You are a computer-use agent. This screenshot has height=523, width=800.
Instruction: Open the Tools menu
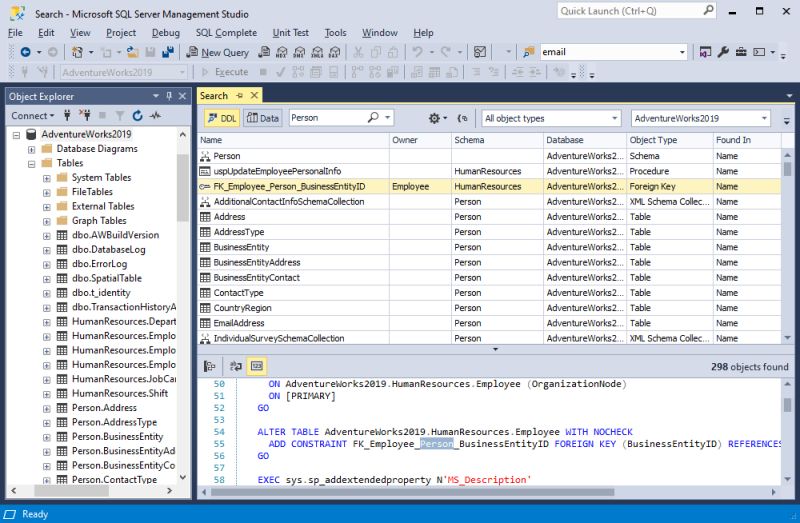335,33
